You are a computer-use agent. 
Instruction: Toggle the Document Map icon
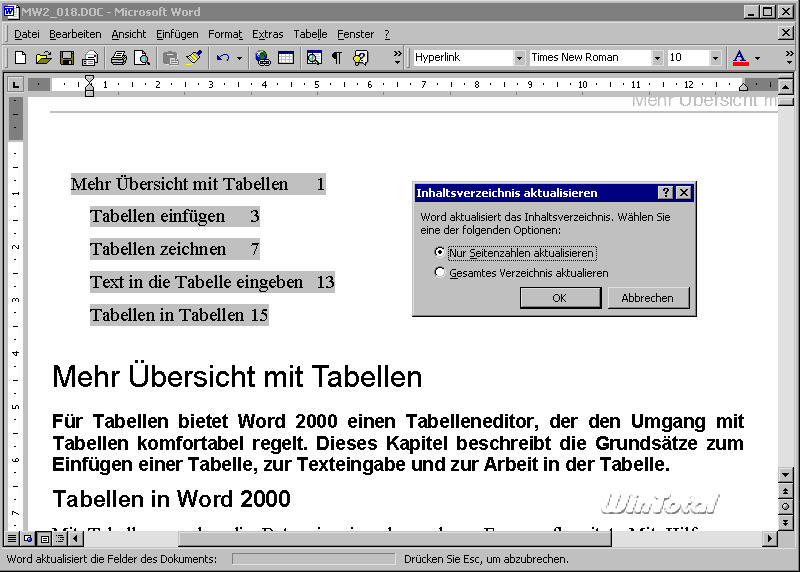[x=314, y=58]
